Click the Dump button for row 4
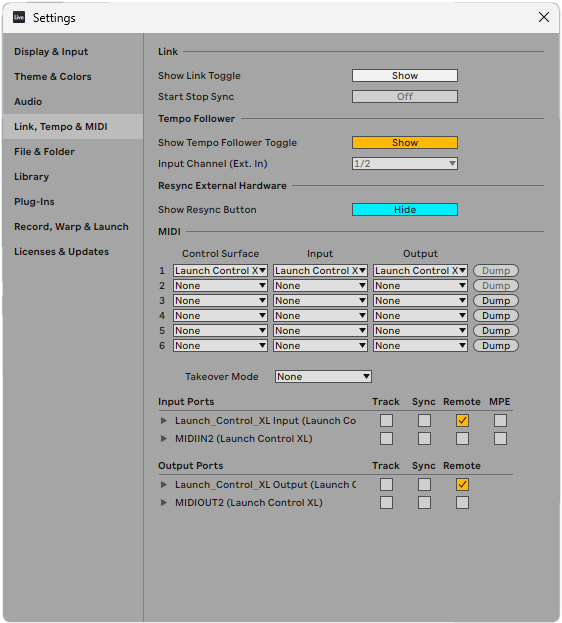562x623 pixels. tap(496, 316)
